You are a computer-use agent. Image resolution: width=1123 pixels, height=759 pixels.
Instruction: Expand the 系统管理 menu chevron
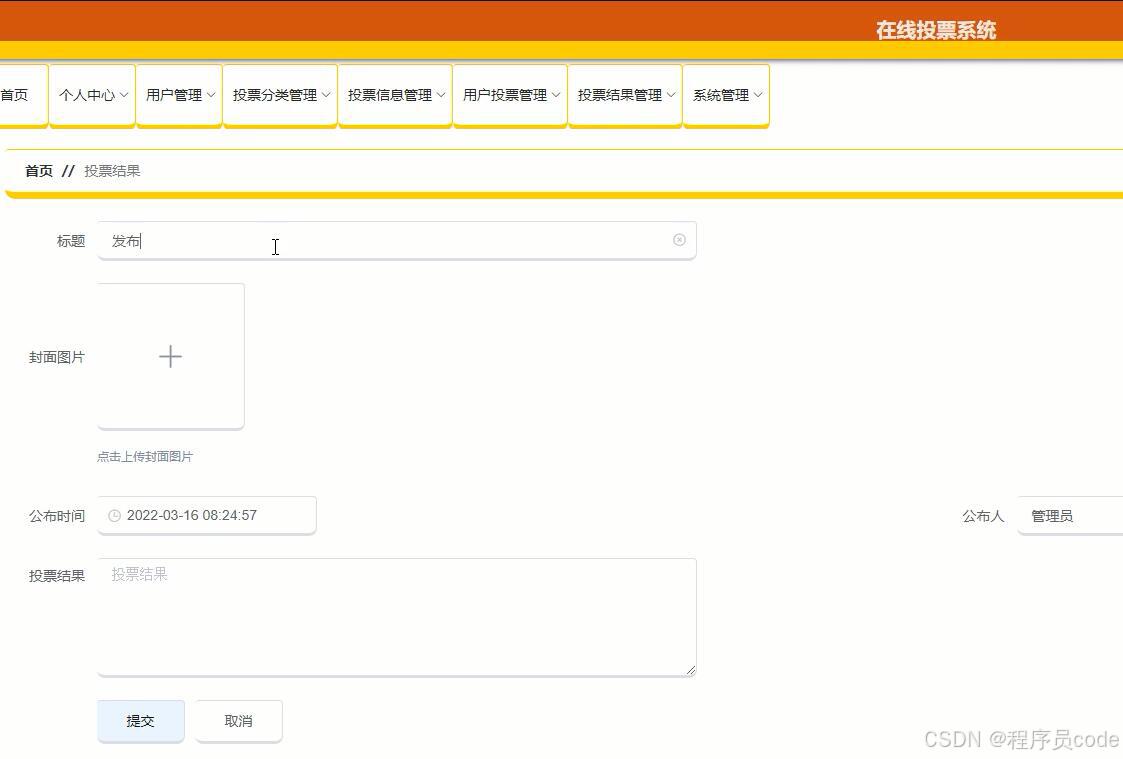click(x=758, y=95)
